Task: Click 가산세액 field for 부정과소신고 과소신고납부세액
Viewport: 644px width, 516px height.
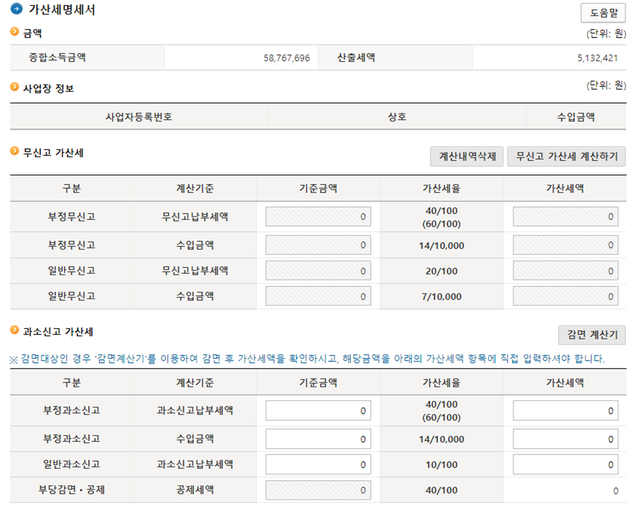Action: click(566, 411)
